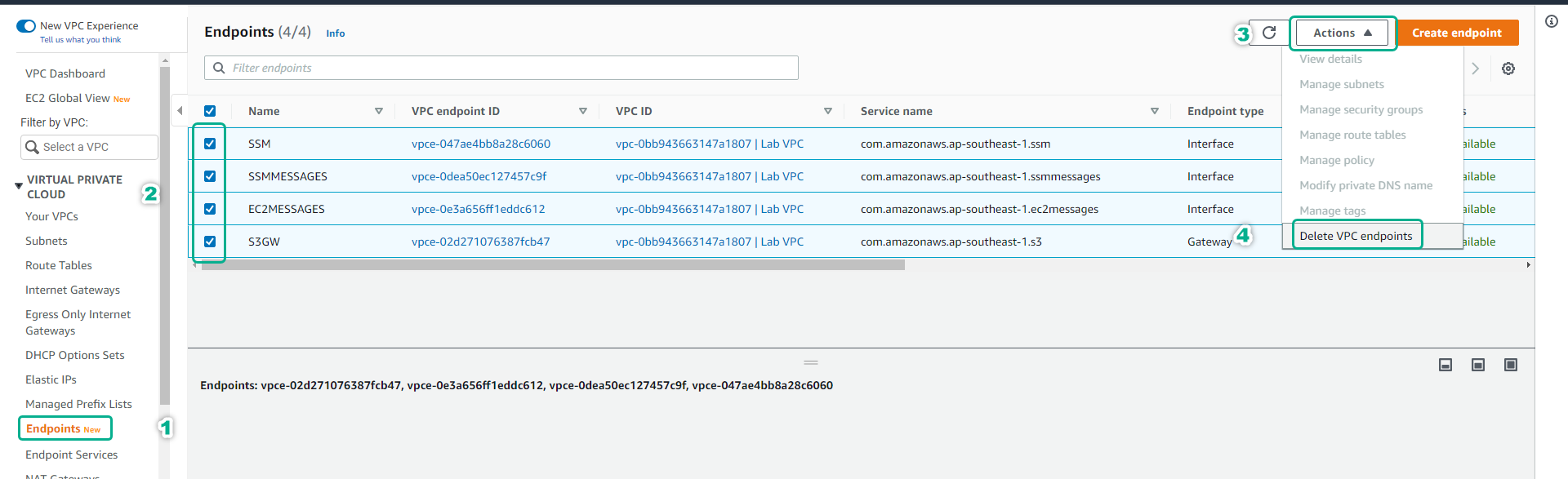
Task: Collapse the Virtual Private Cloud section
Action: (19, 186)
